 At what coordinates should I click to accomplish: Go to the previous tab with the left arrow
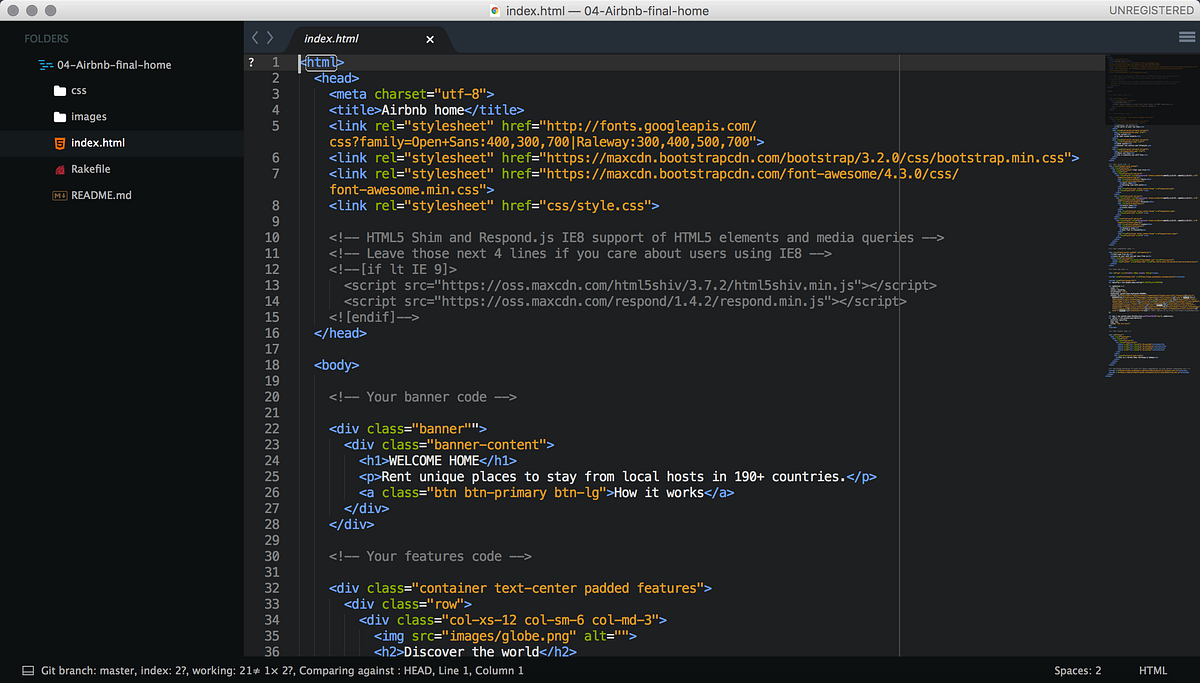tap(256, 38)
